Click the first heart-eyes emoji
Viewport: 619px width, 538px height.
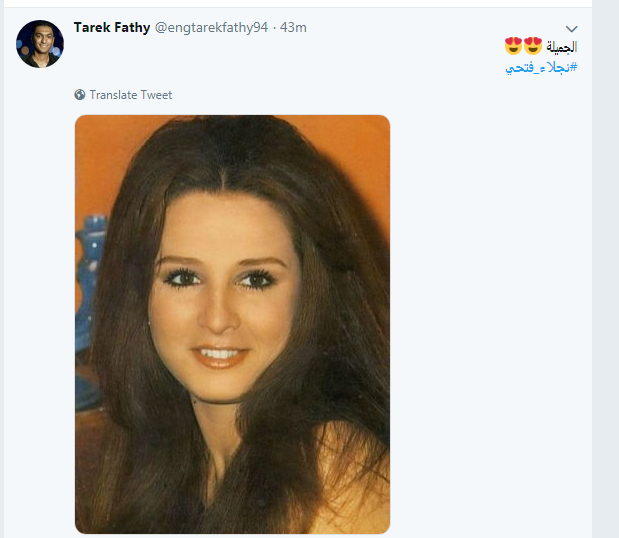(x=513, y=46)
